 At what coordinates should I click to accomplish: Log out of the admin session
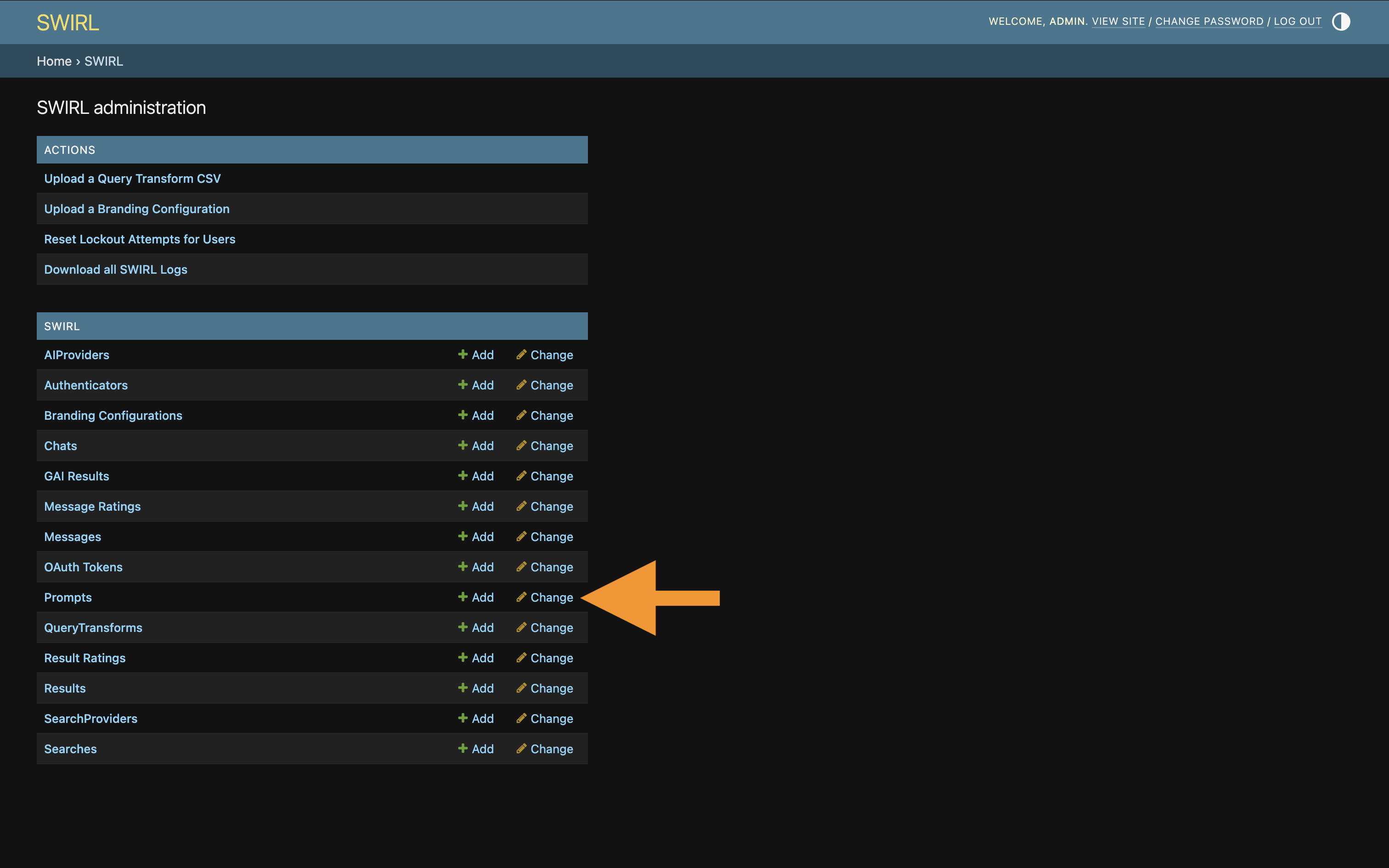pos(1298,21)
